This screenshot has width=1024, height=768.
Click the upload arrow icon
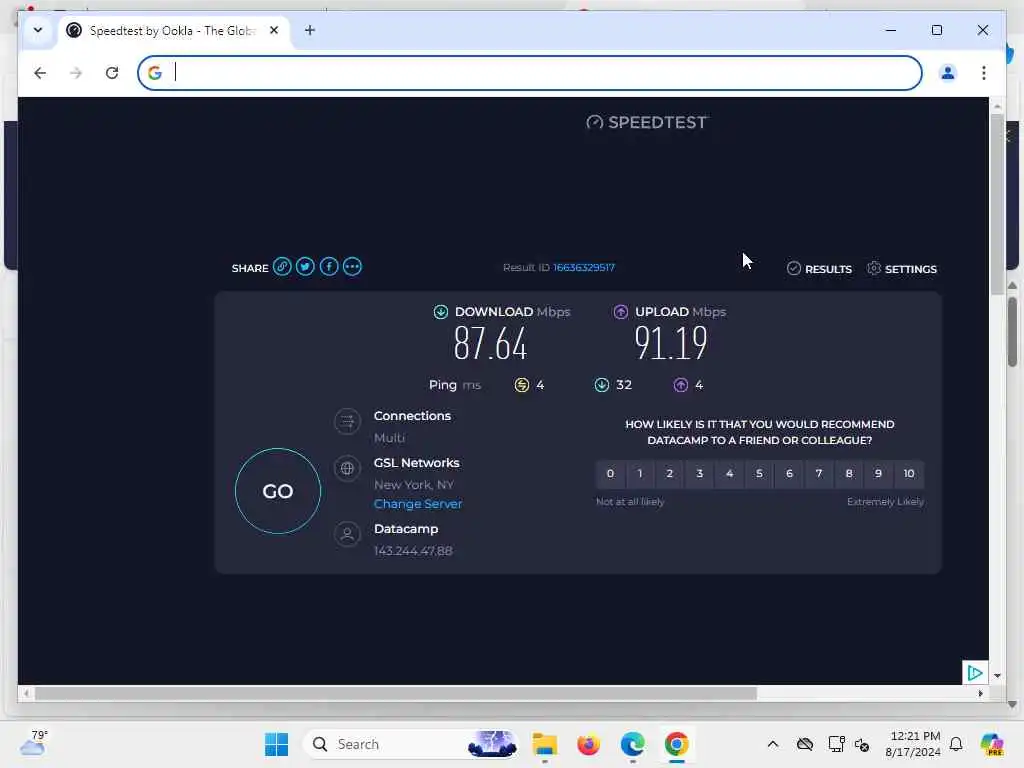tap(620, 312)
